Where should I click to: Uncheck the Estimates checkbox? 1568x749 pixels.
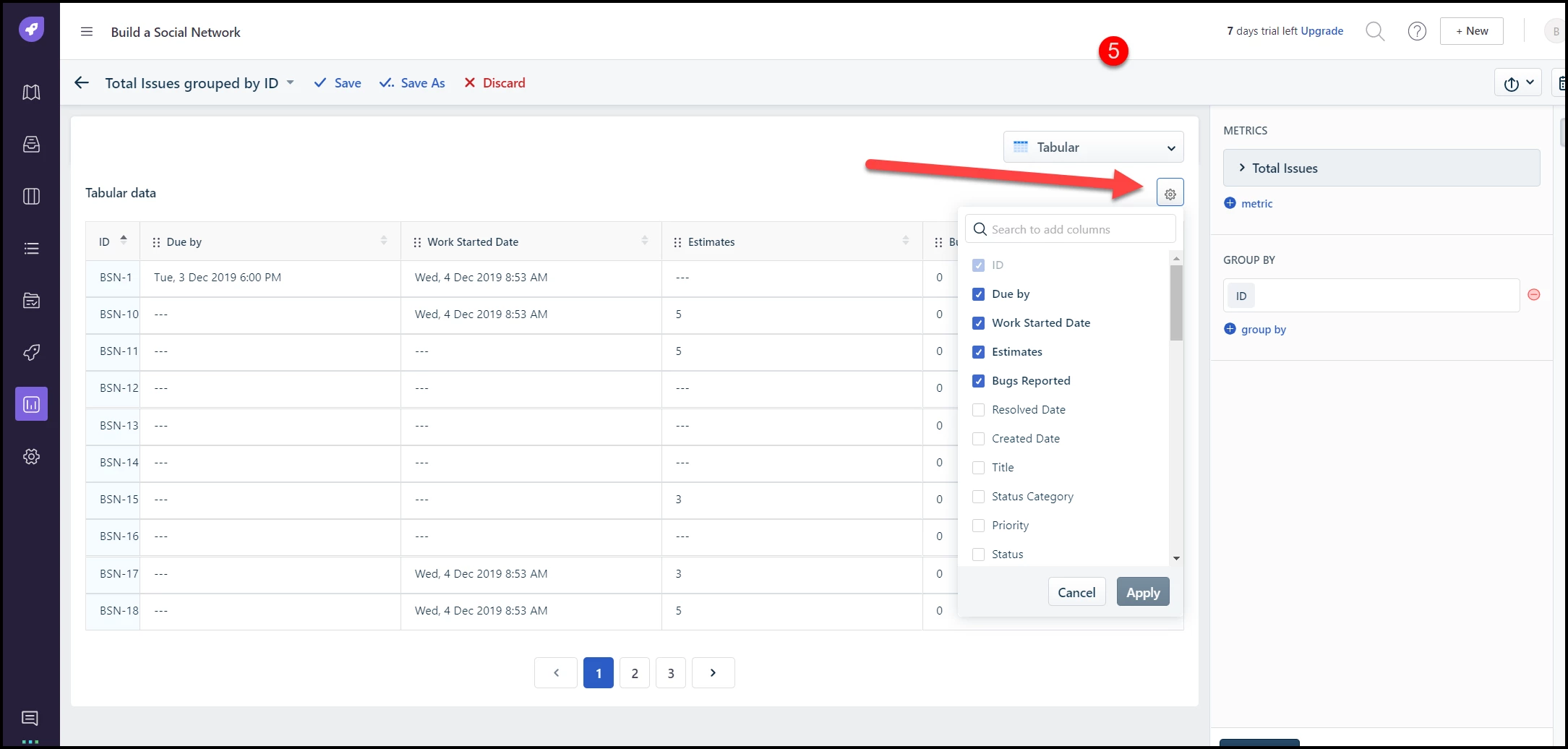coord(978,352)
